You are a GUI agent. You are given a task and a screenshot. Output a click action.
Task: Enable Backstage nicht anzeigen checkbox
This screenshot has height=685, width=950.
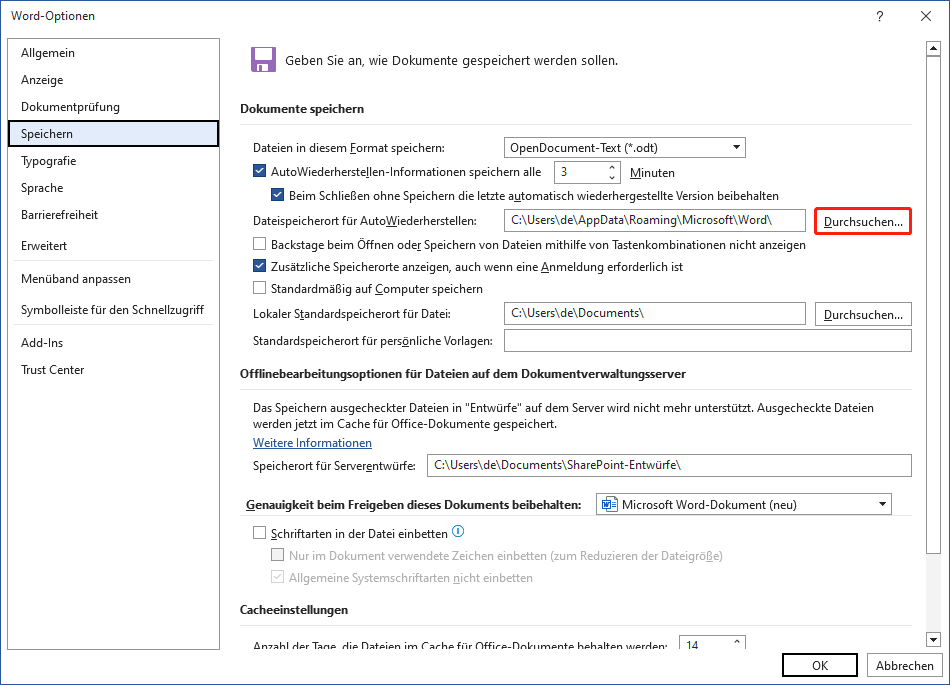[x=259, y=244]
